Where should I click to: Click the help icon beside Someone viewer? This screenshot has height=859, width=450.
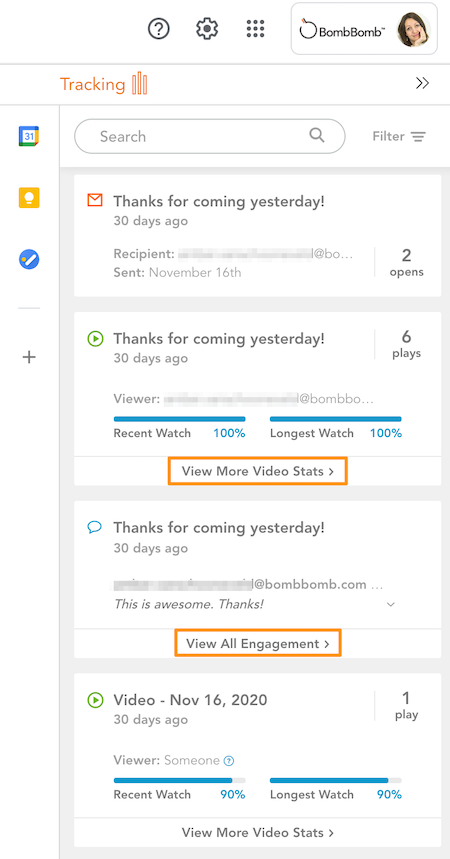click(x=230, y=760)
